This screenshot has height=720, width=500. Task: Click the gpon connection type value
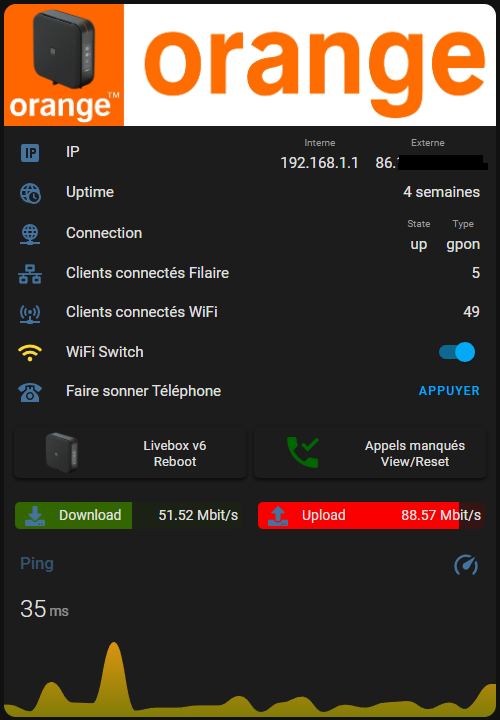point(463,244)
